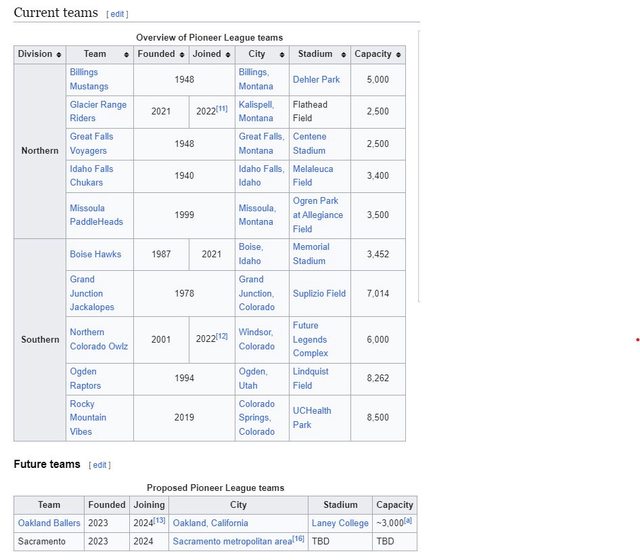This screenshot has width=640, height=560.
Task: Sort table by Division column arrows
Action: (59, 54)
